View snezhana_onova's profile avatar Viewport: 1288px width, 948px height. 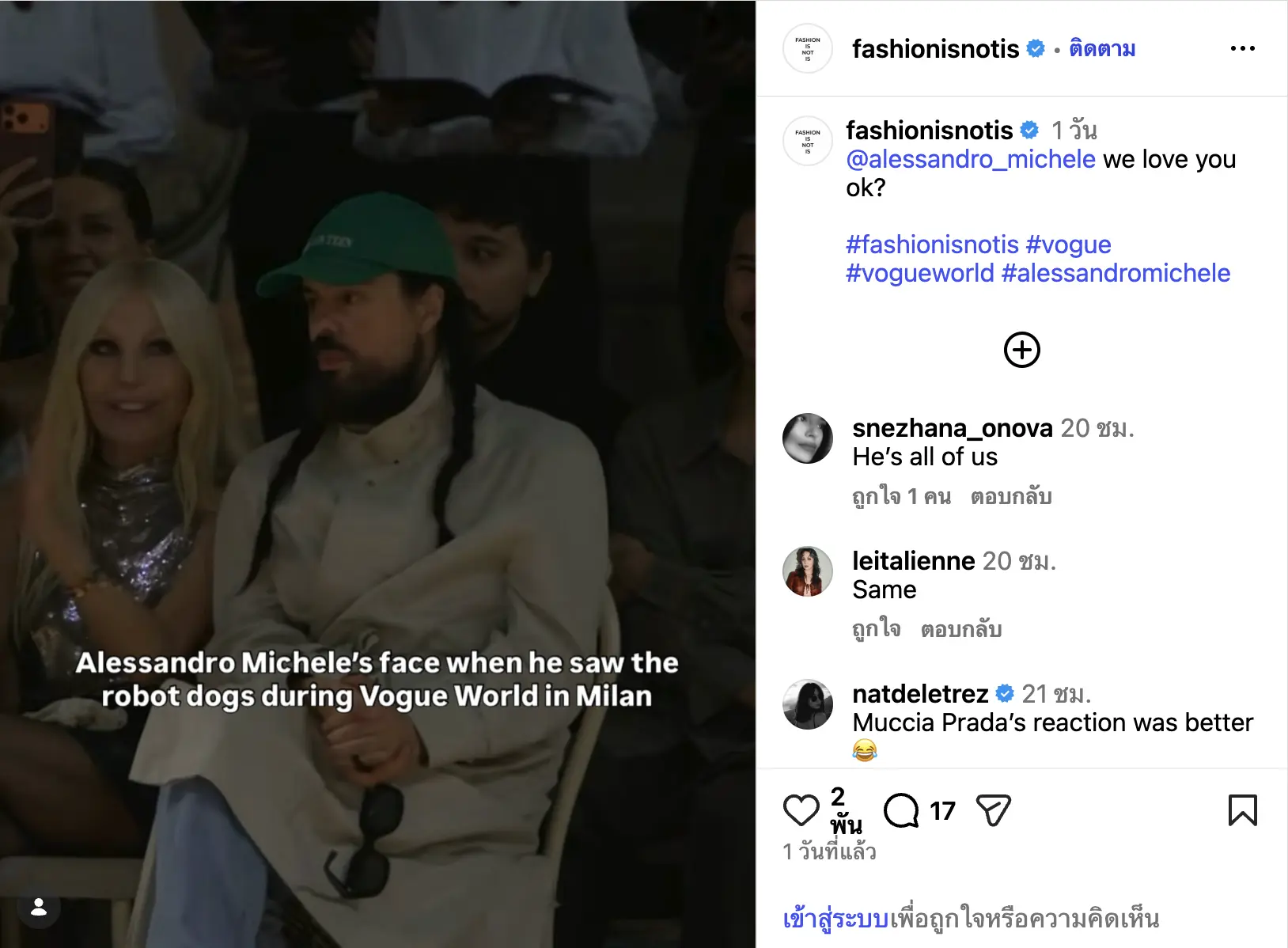point(807,438)
